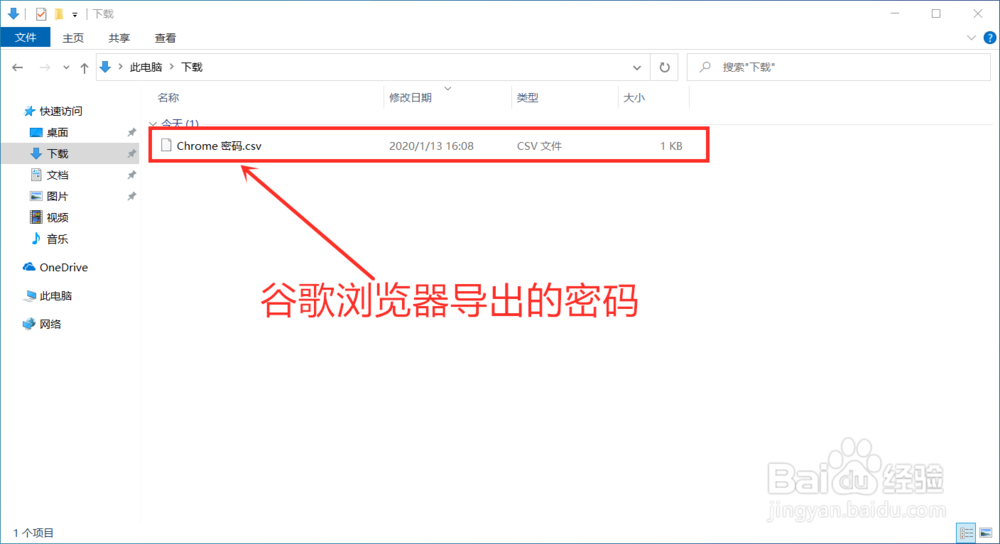
Task: Open 图片 in the navigation pane
Action: point(57,196)
